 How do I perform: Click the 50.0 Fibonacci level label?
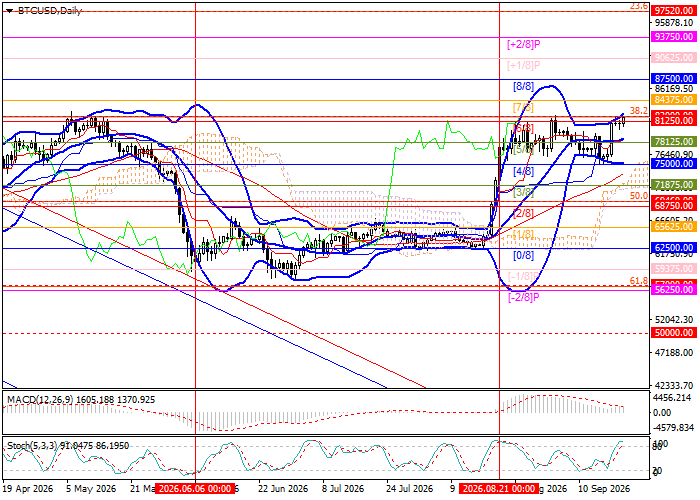point(639,196)
